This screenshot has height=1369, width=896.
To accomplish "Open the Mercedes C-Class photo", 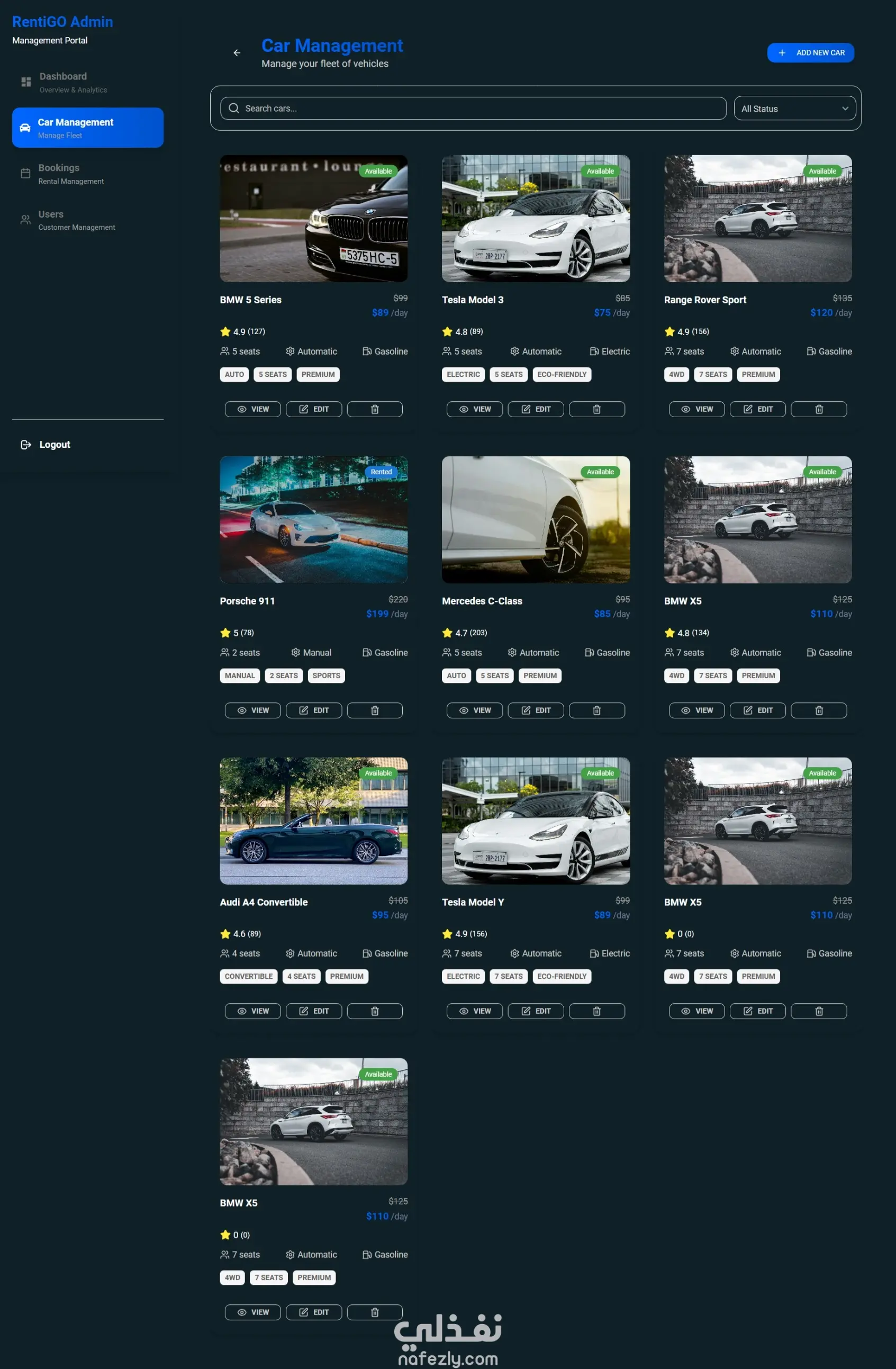I will 536,520.
